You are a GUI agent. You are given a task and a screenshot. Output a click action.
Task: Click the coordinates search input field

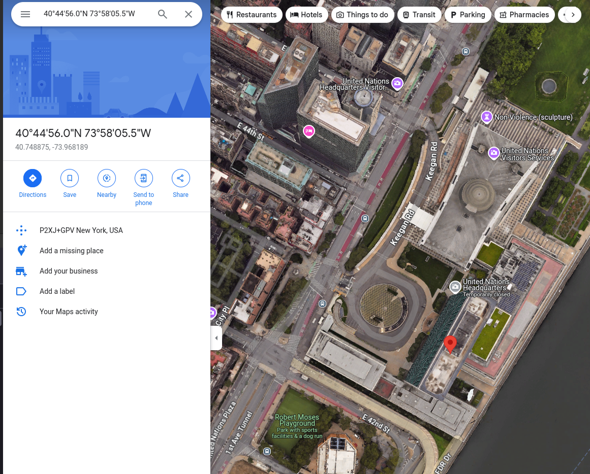(89, 14)
